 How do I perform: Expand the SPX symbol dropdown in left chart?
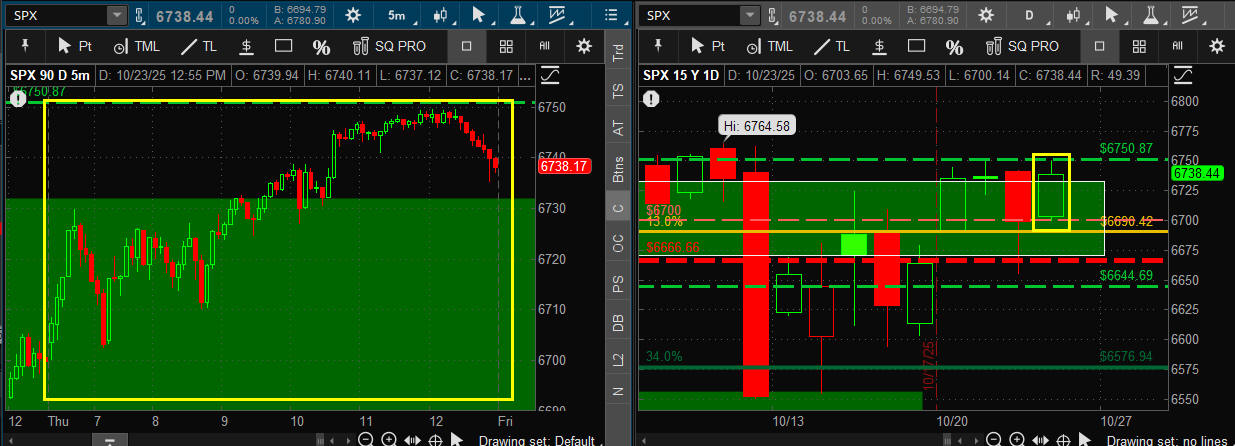(x=117, y=15)
